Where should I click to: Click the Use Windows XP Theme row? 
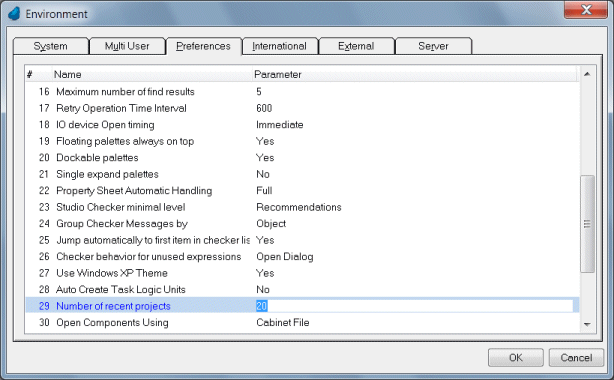click(302, 273)
